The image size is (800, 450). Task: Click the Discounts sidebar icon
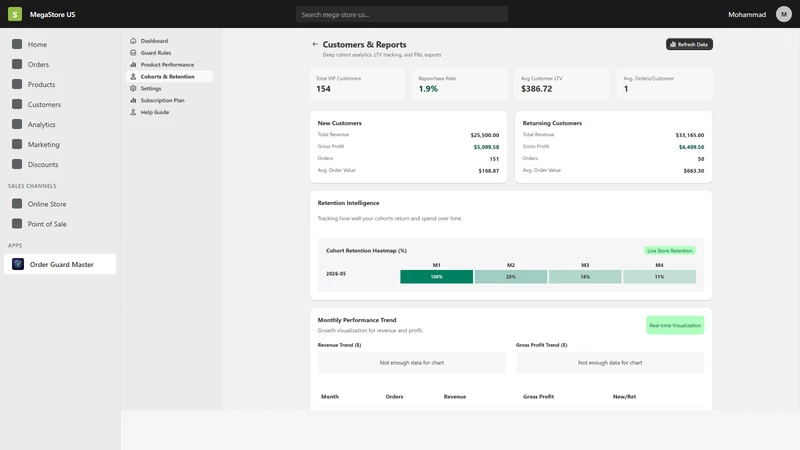[17, 164]
